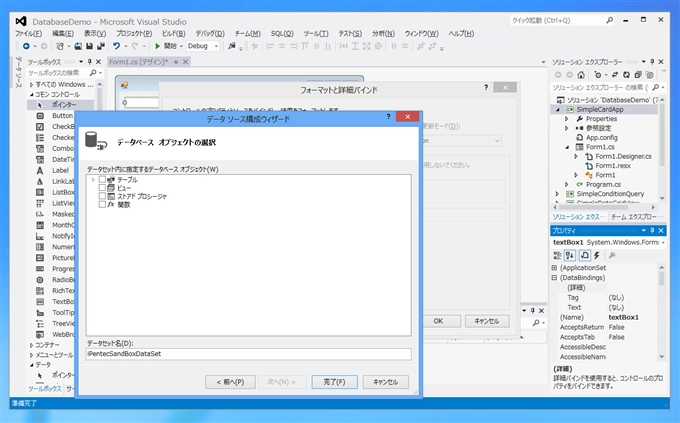Click the Open File toolbar icon
This screenshot has height=423, width=680.
(x=78, y=46)
